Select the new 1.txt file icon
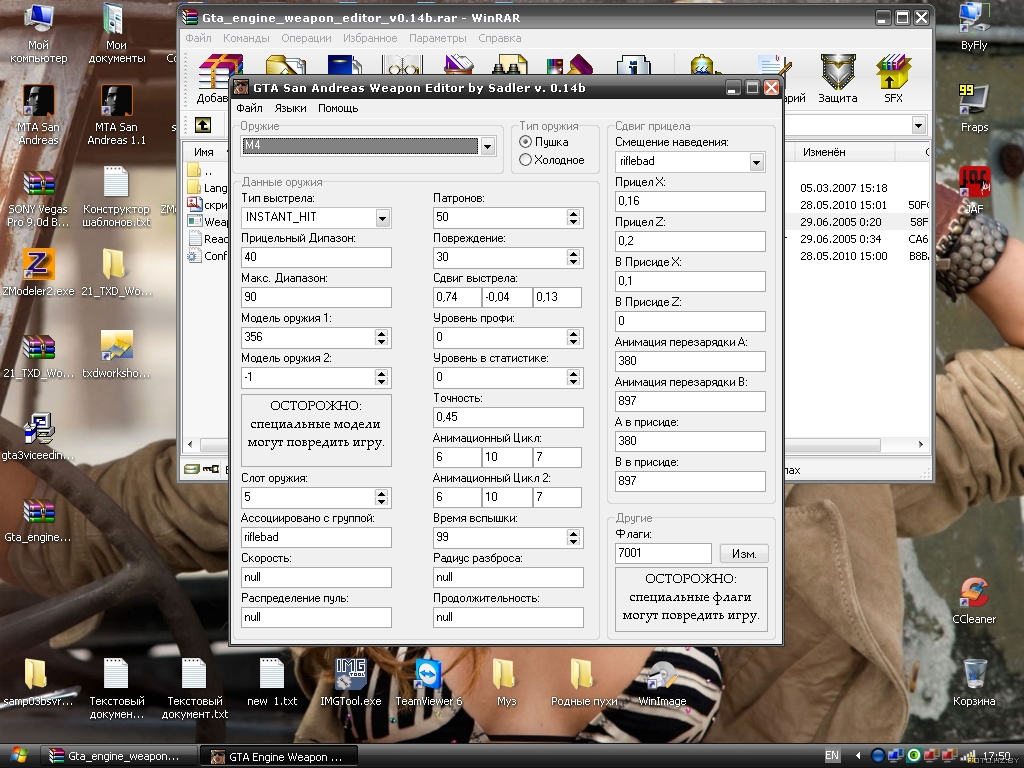 tap(272, 683)
